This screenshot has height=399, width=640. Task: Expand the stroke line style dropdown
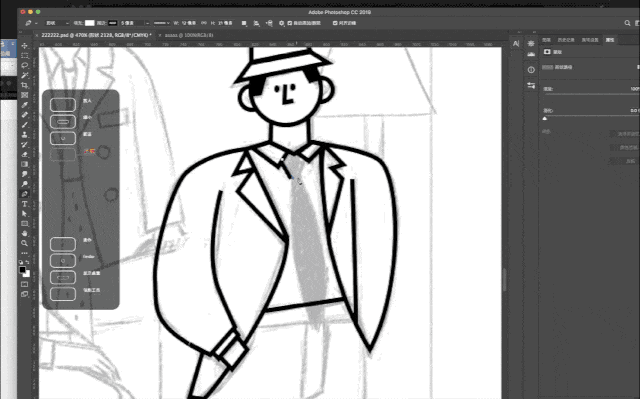click(x=162, y=23)
